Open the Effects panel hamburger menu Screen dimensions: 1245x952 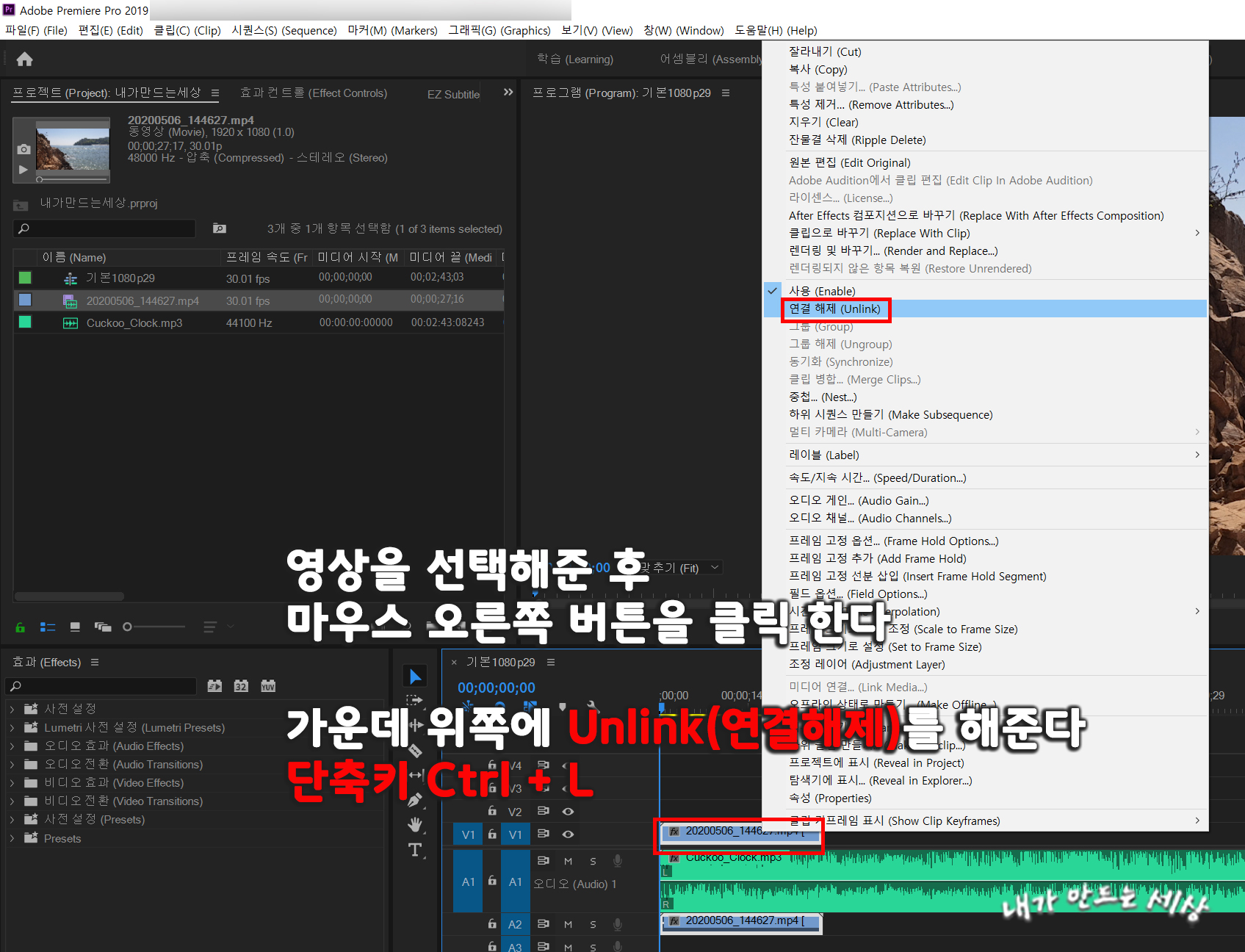95,663
